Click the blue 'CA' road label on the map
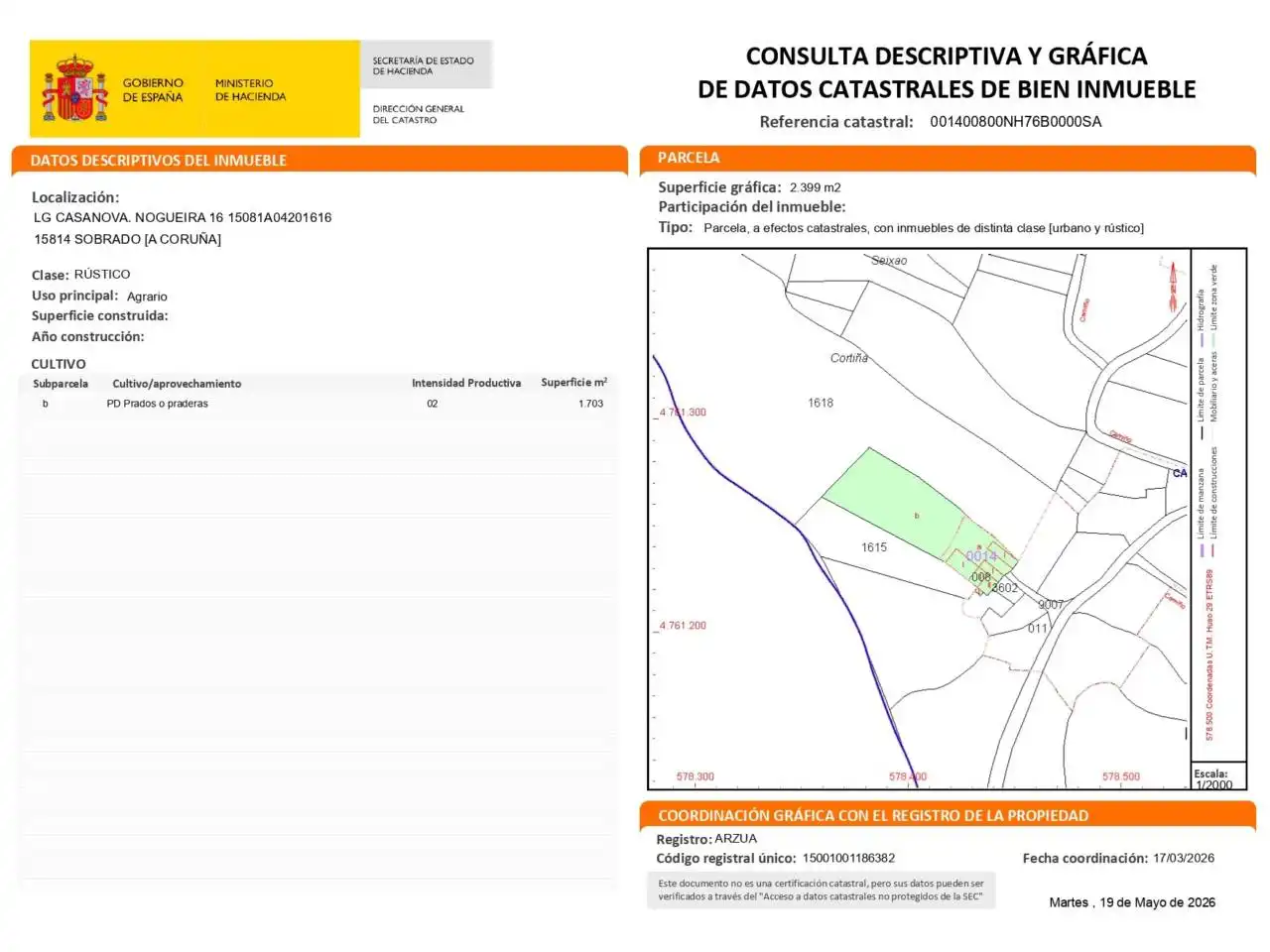Screen dimensions: 1270x952 click(x=1180, y=473)
